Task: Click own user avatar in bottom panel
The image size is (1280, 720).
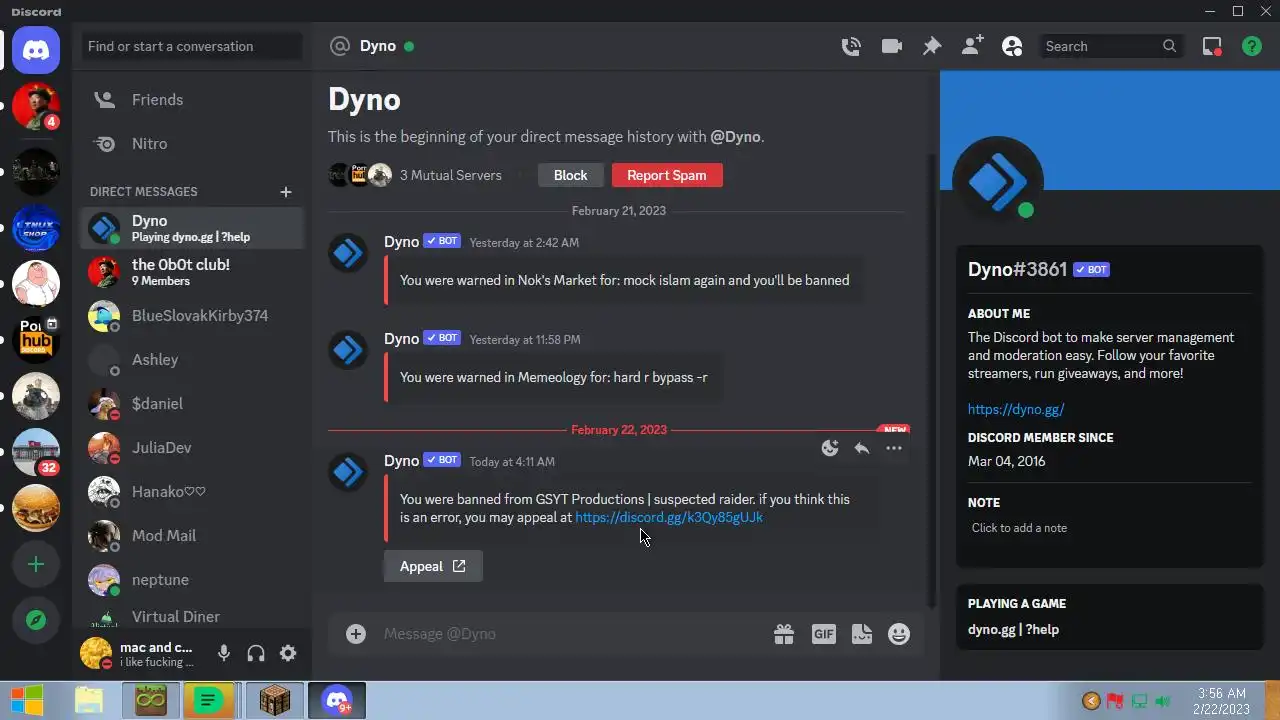Action: [x=97, y=653]
